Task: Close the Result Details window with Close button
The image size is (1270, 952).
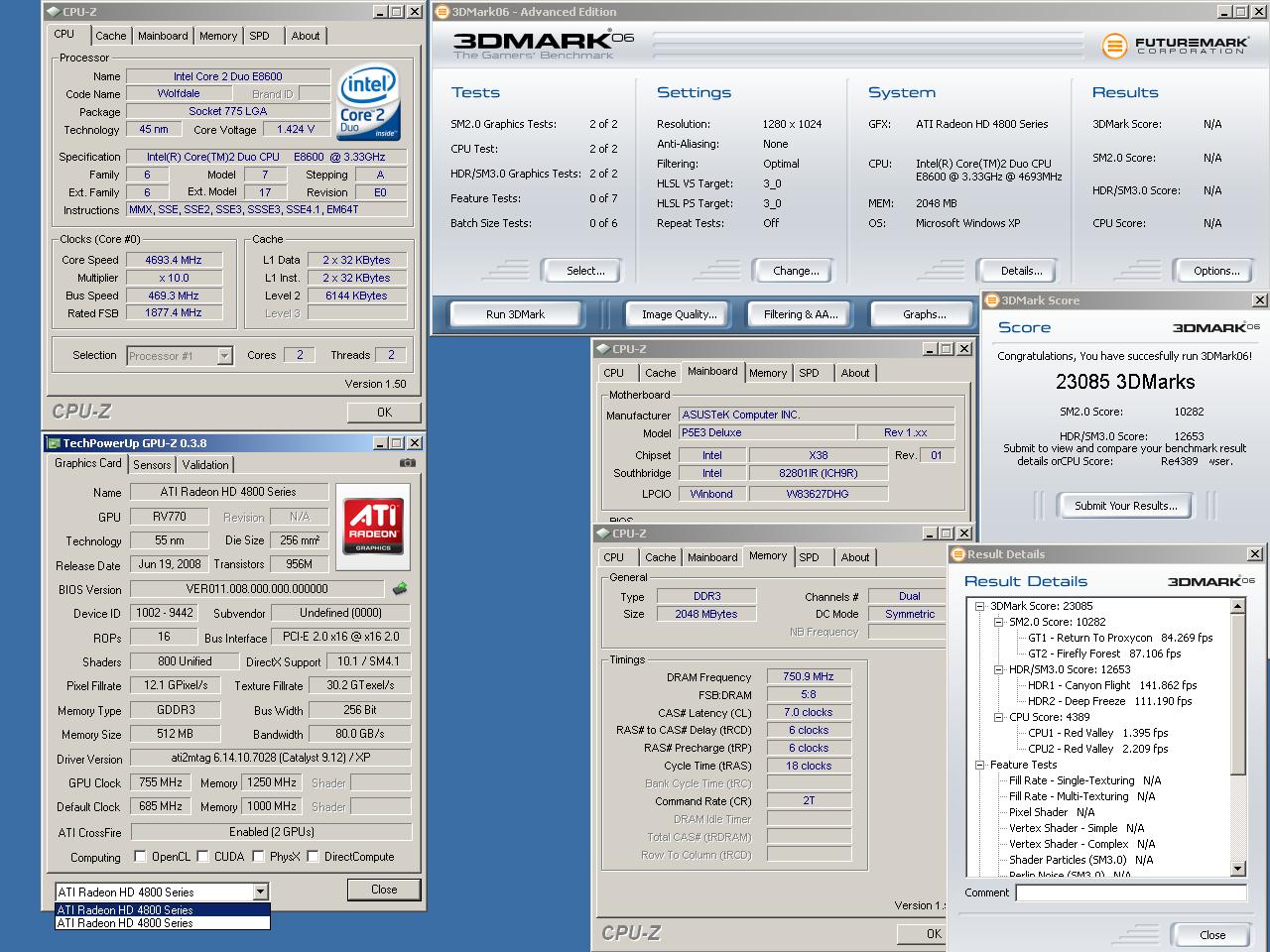Action: tap(1211, 935)
